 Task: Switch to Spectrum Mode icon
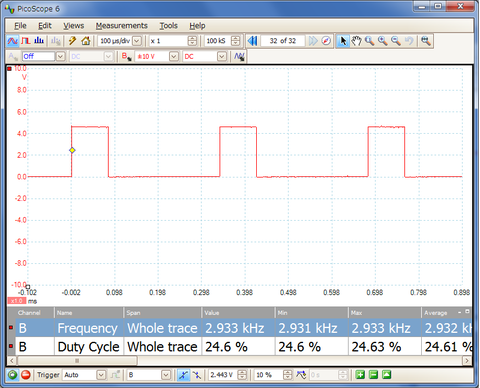(39, 41)
